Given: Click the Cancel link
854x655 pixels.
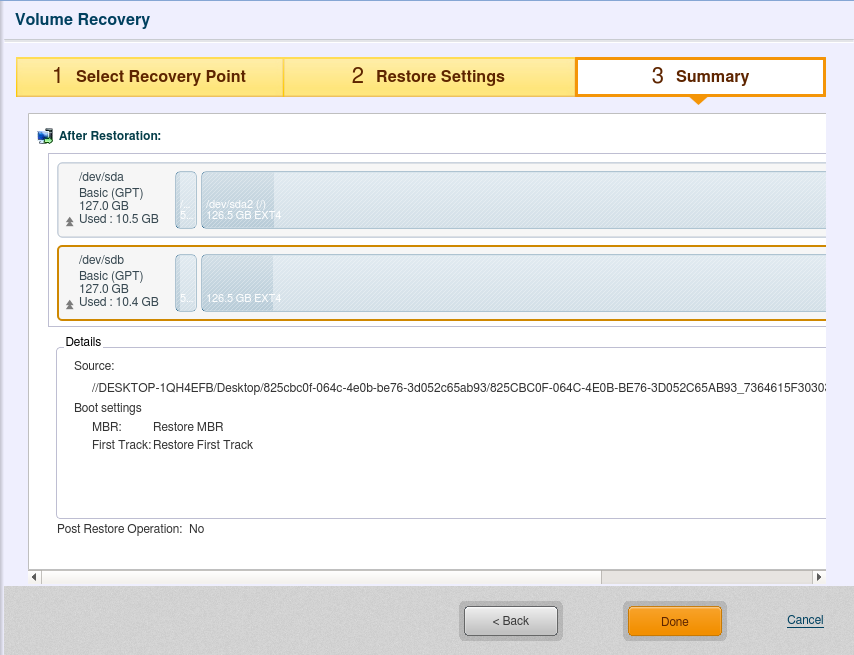Looking at the screenshot, I should [805, 620].
